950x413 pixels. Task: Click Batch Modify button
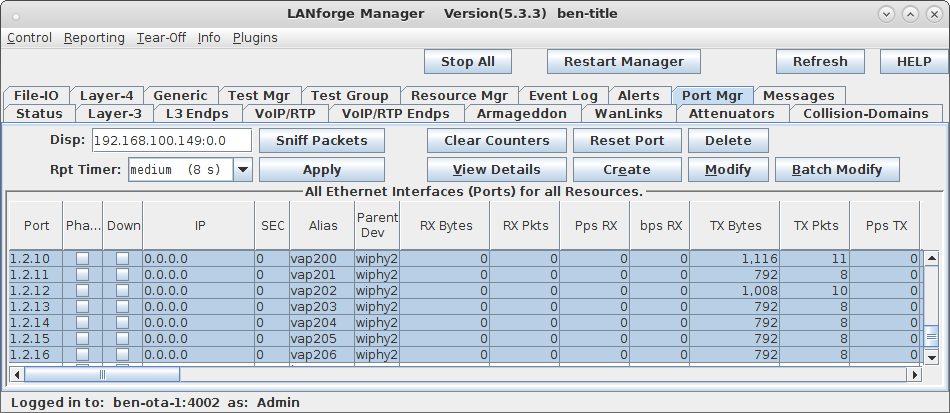pyautogui.click(x=837, y=170)
